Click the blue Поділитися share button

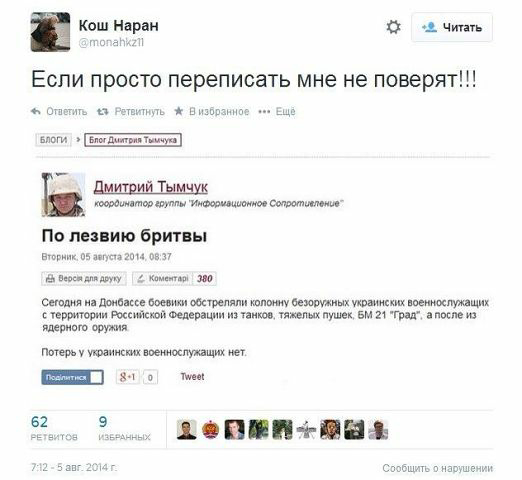coord(72,377)
